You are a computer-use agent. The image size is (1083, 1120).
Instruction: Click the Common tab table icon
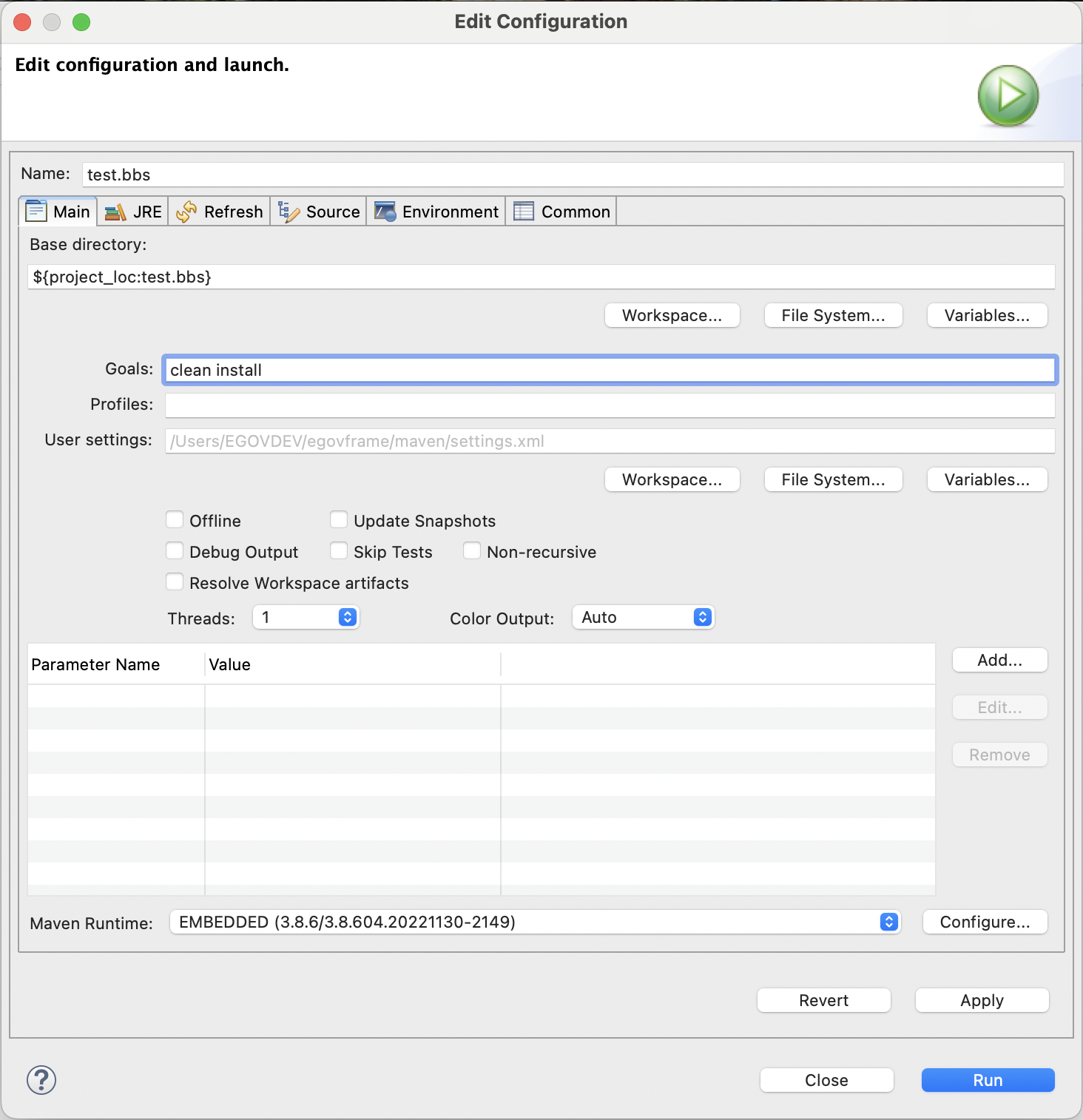[524, 212]
